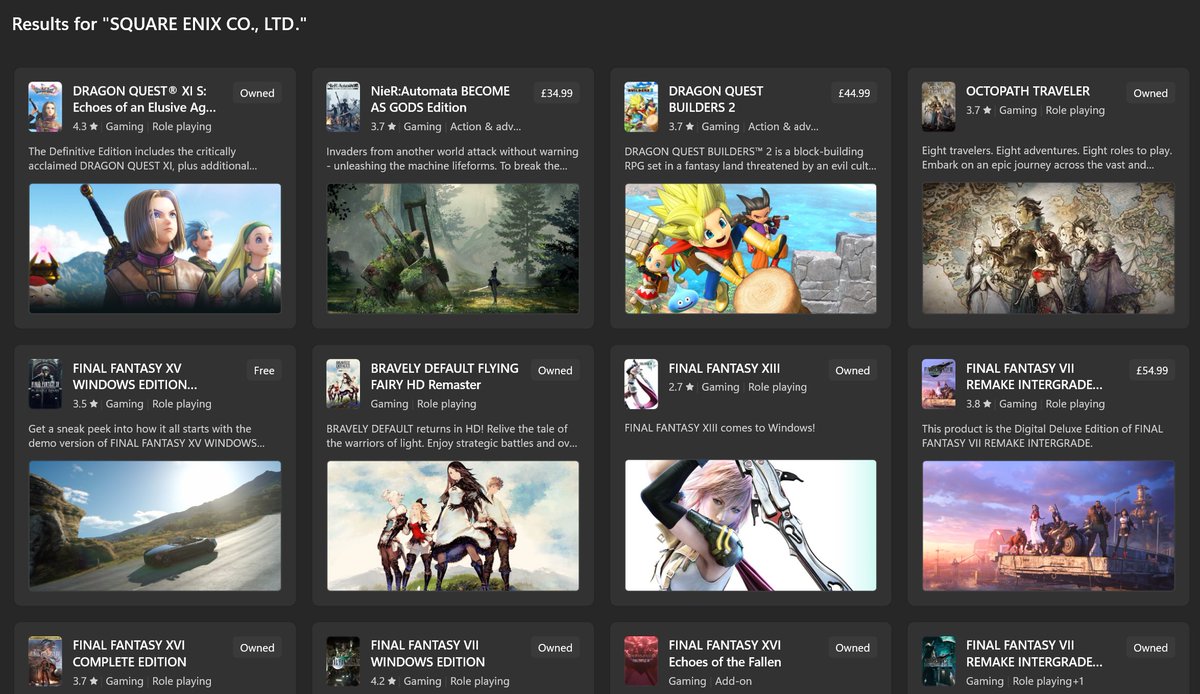
Task: Click 4.3 star rating on DRAGON QUEST XI S
Action: pos(84,127)
